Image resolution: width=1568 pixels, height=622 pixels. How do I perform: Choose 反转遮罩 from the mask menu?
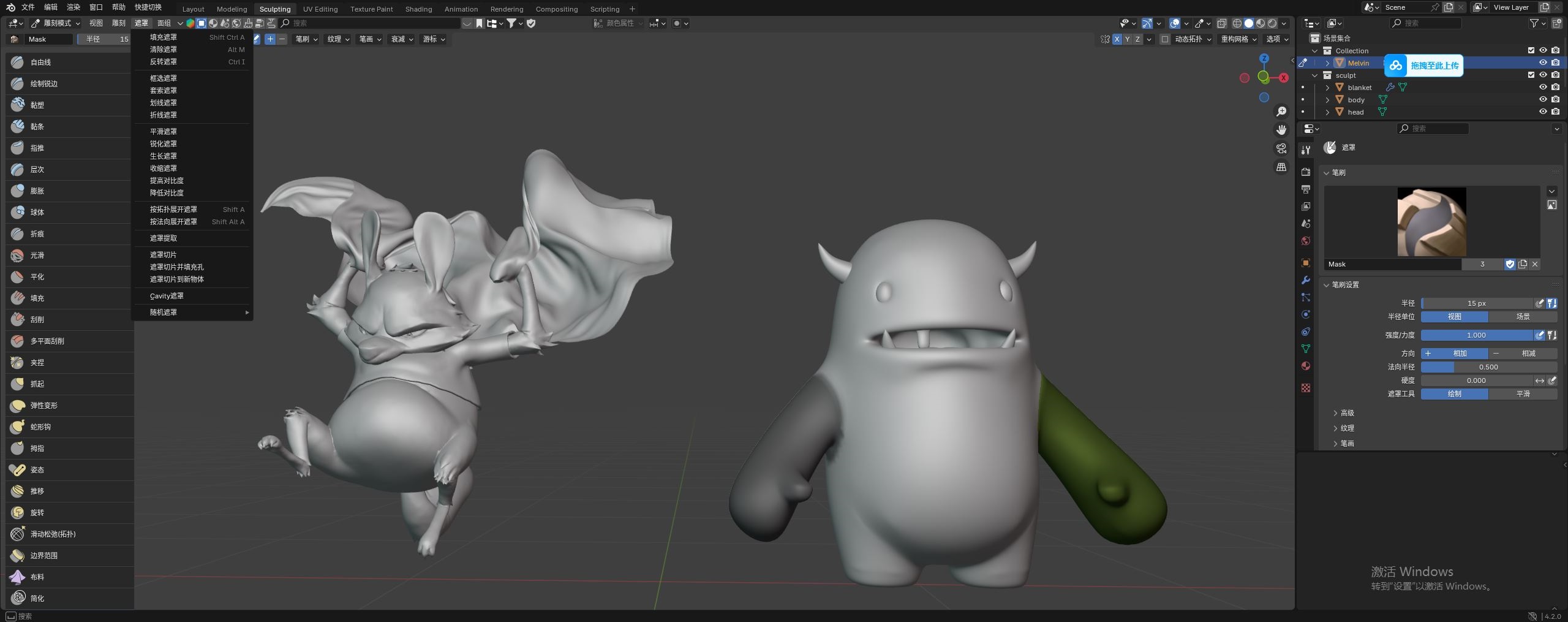164,62
